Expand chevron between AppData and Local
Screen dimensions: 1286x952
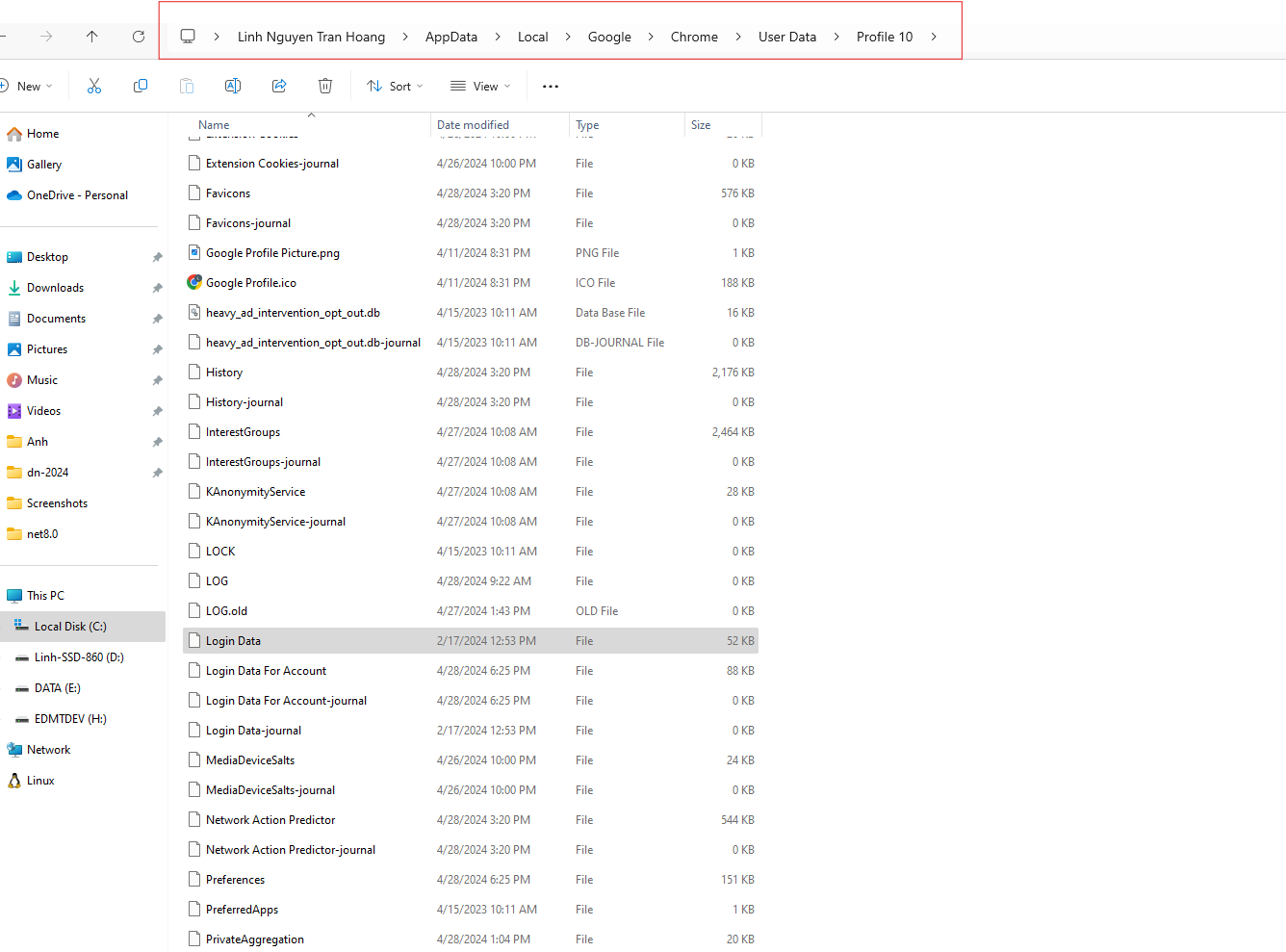pyautogui.click(x=498, y=37)
